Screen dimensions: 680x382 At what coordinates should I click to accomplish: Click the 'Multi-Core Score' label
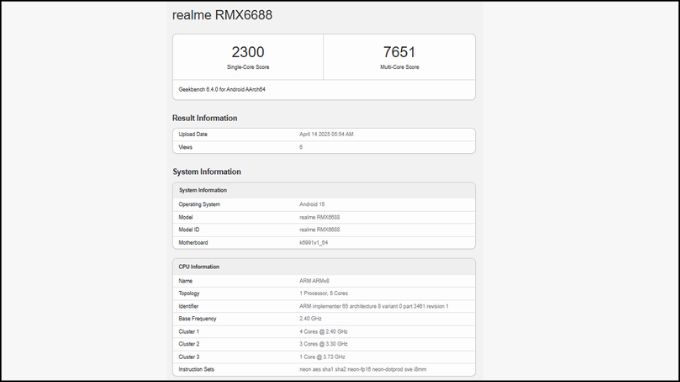click(399, 67)
